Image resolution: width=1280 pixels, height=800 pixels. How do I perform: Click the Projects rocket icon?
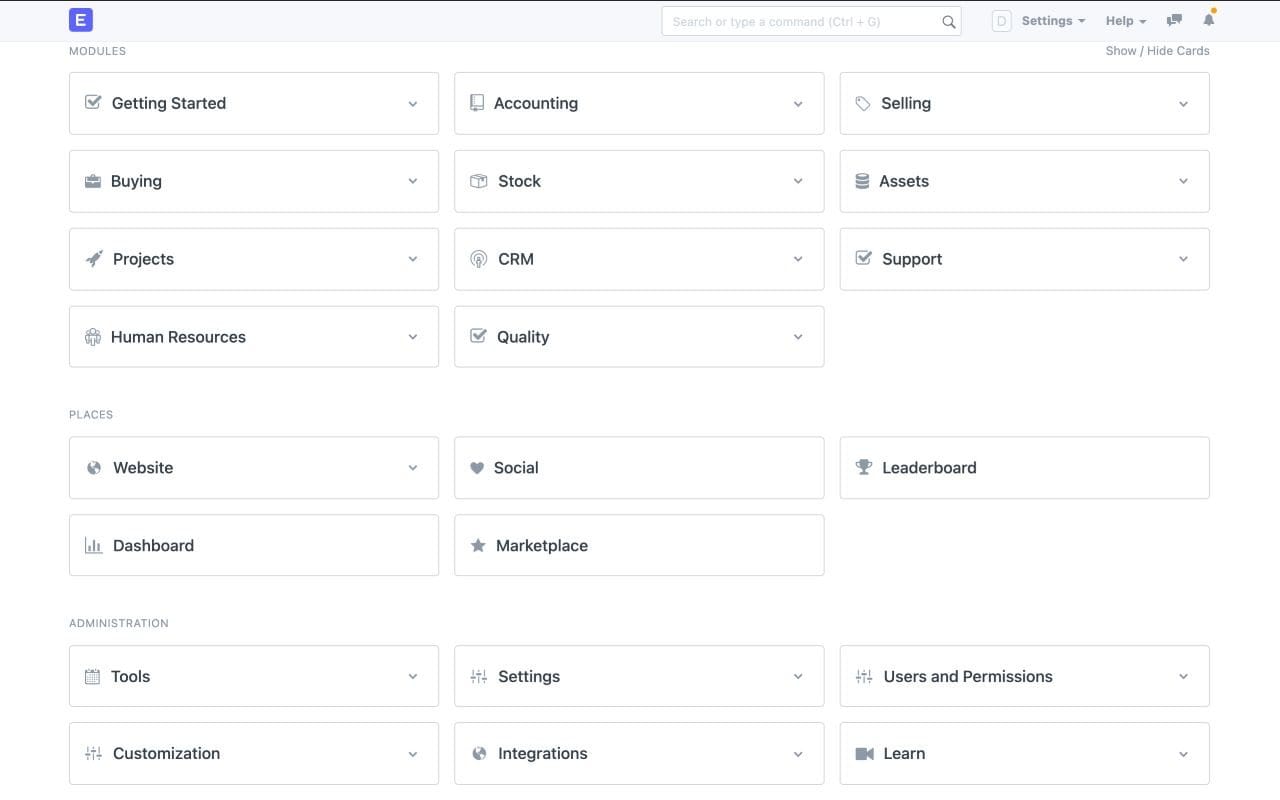pos(92,258)
